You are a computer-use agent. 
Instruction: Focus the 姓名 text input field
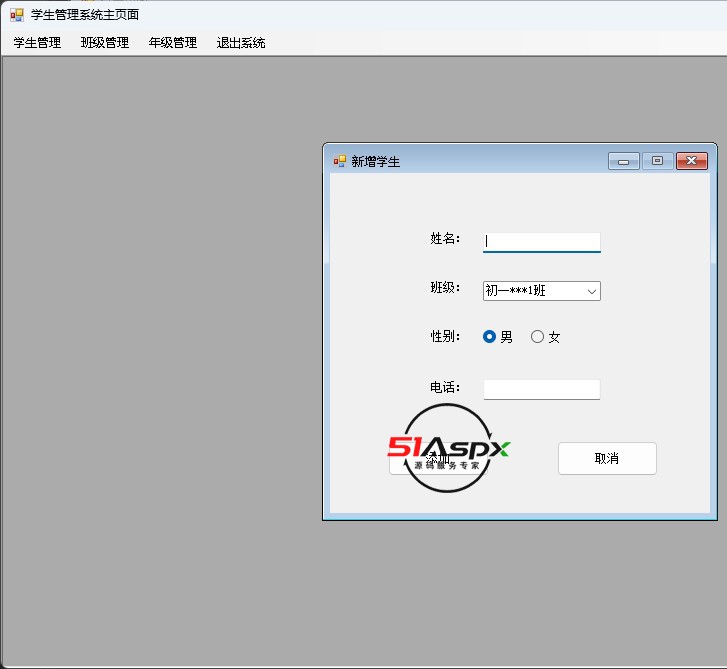(x=542, y=242)
